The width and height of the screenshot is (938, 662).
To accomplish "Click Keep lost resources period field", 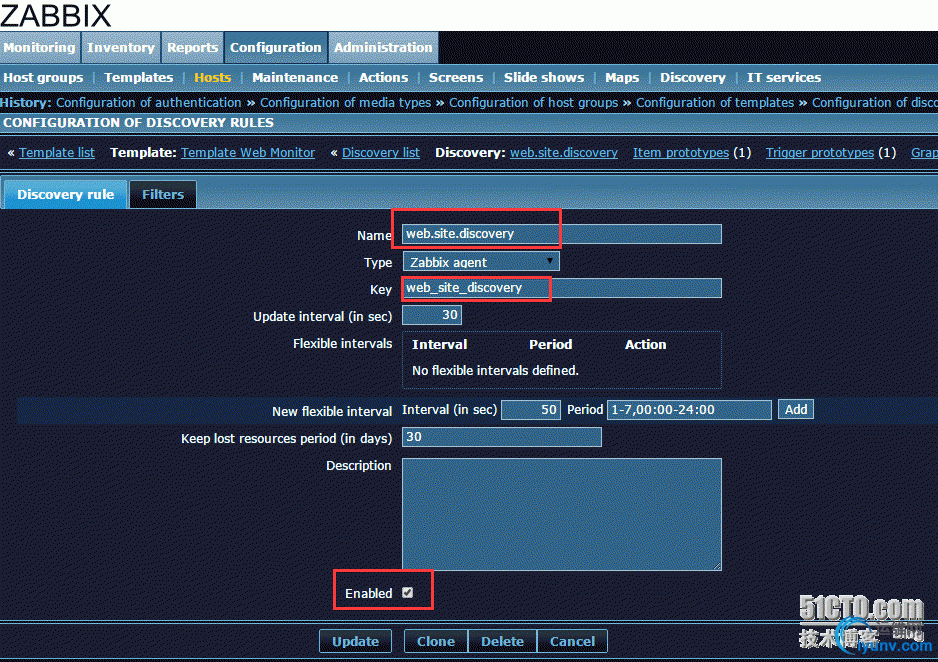I will pos(502,437).
